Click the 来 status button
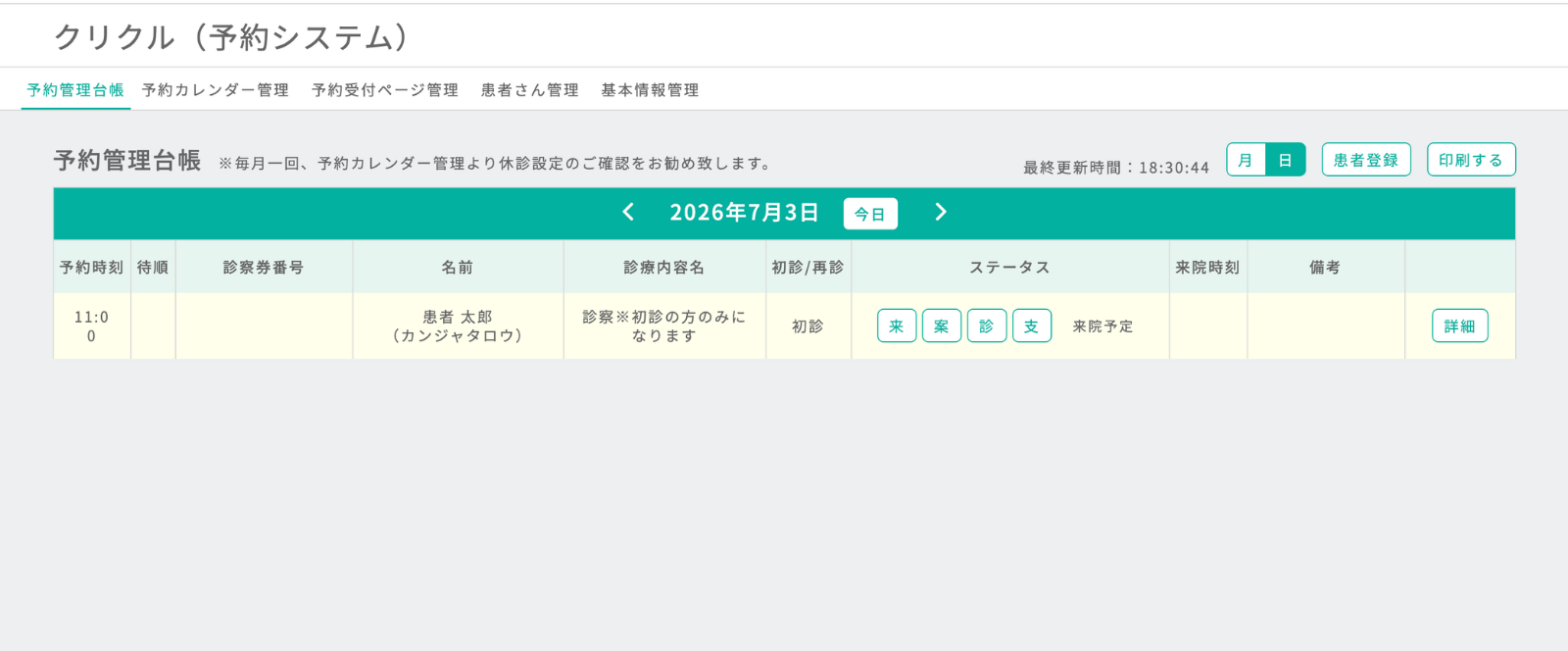This screenshot has height=651, width=1568. tap(897, 325)
